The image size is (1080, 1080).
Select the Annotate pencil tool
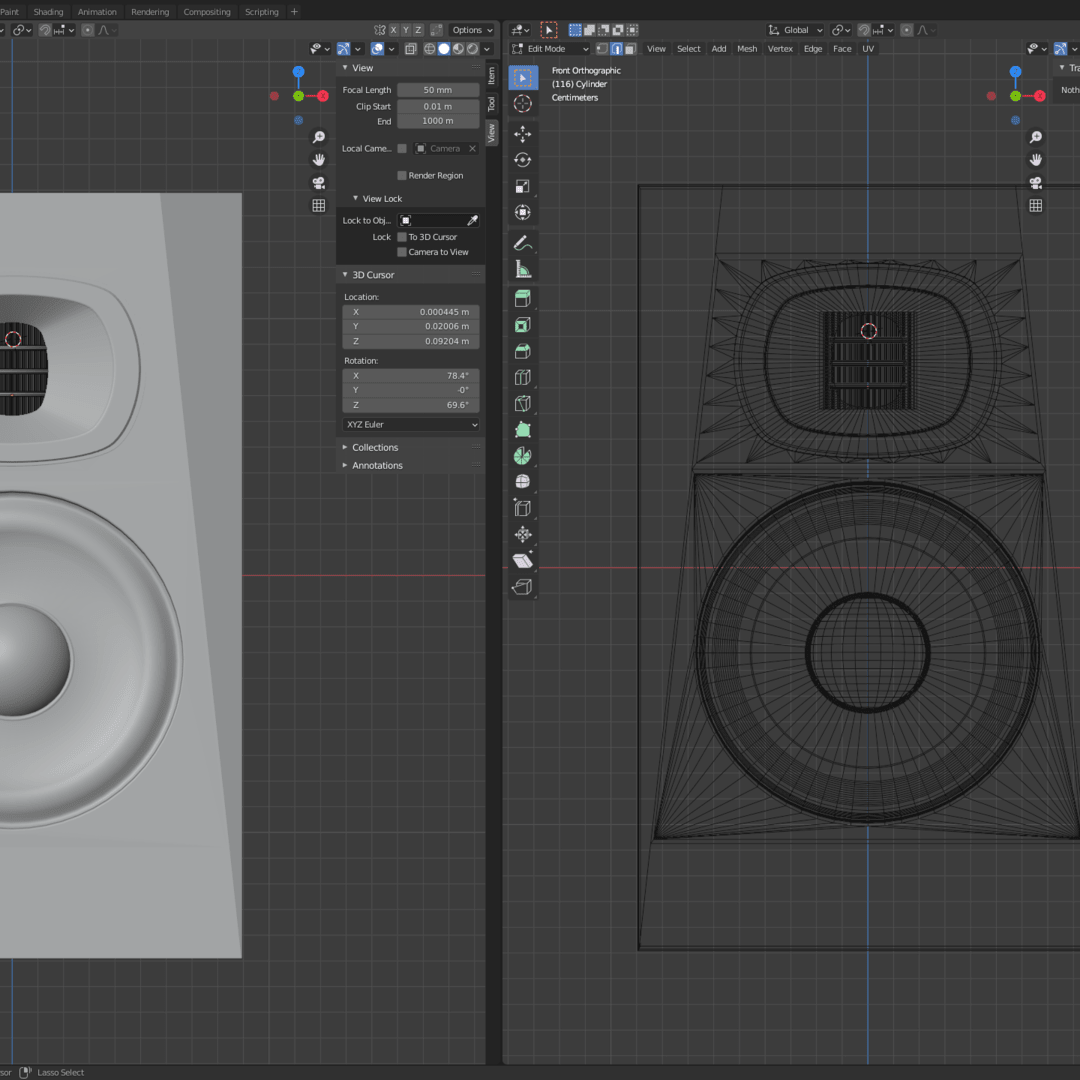tap(522, 243)
